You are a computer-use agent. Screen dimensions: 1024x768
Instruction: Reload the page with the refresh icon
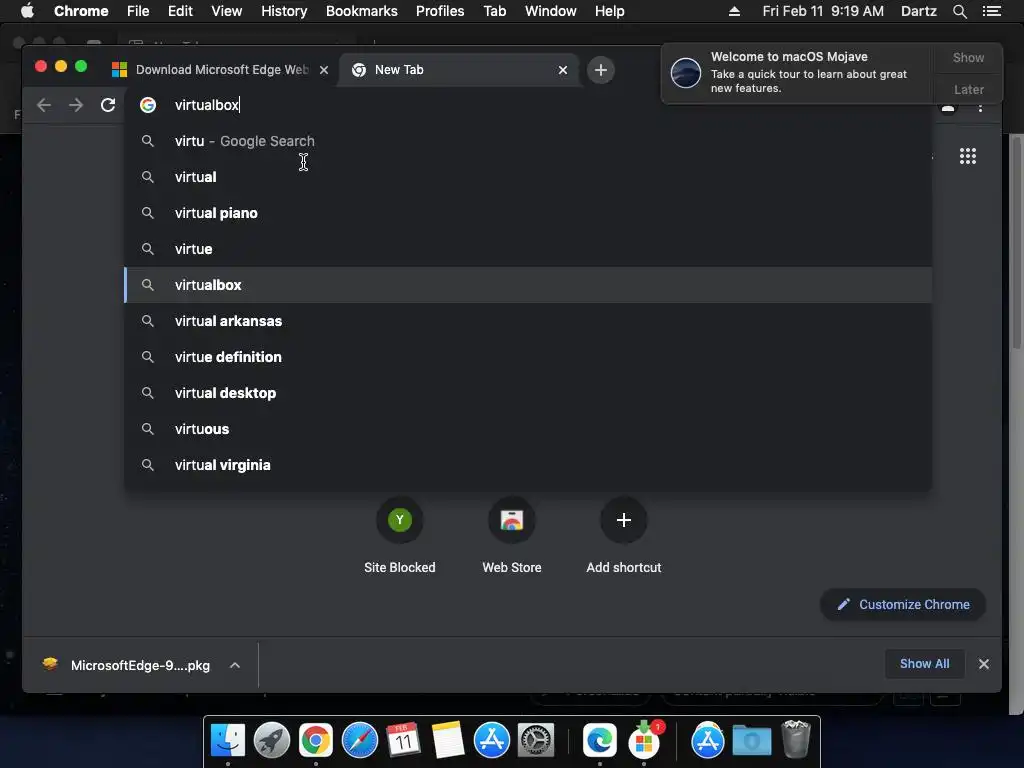[108, 105]
